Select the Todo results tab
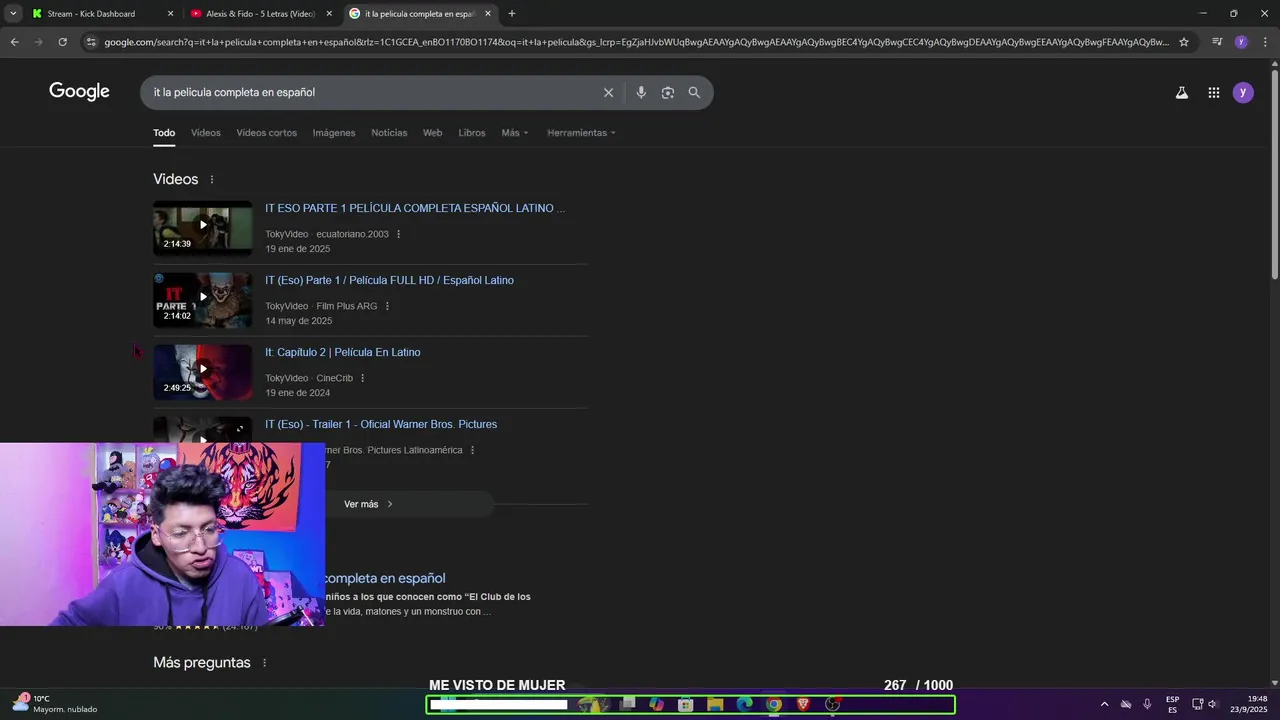The width and height of the screenshot is (1280, 720). [x=164, y=133]
